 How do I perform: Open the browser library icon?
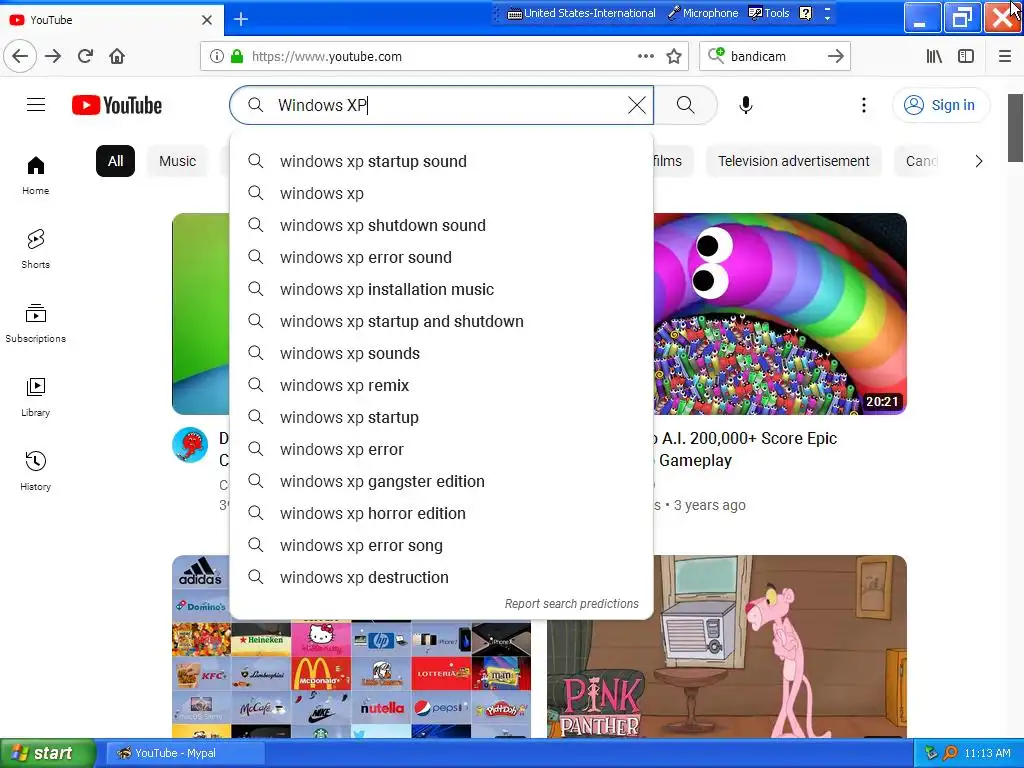pos(934,56)
